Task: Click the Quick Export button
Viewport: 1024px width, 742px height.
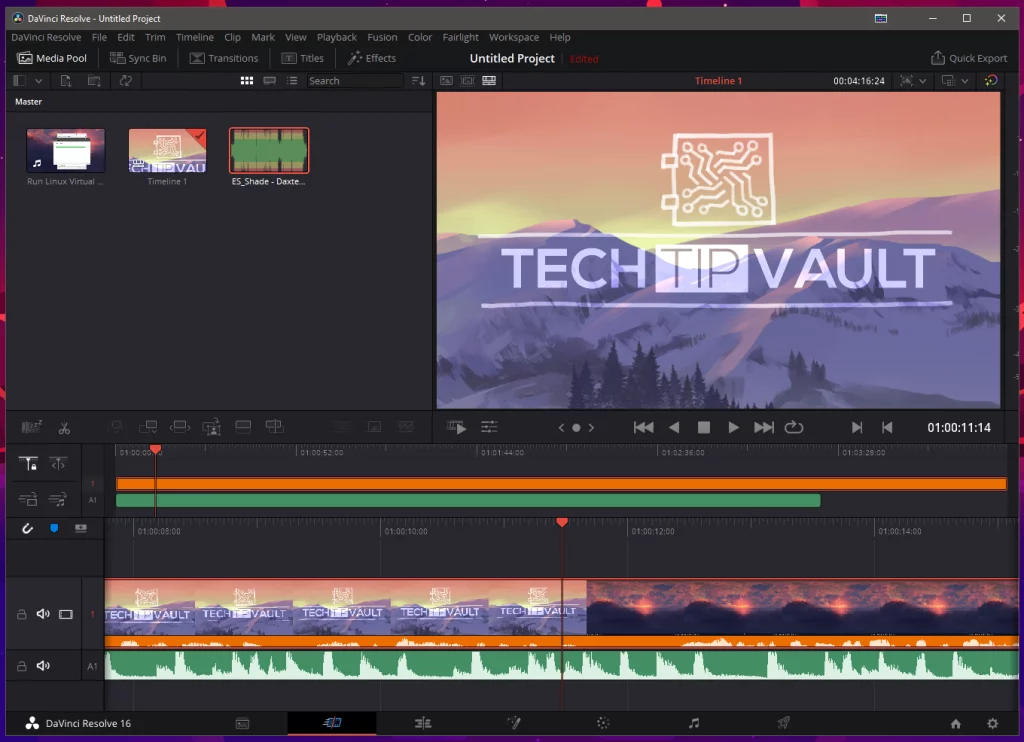Action: coord(969,58)
